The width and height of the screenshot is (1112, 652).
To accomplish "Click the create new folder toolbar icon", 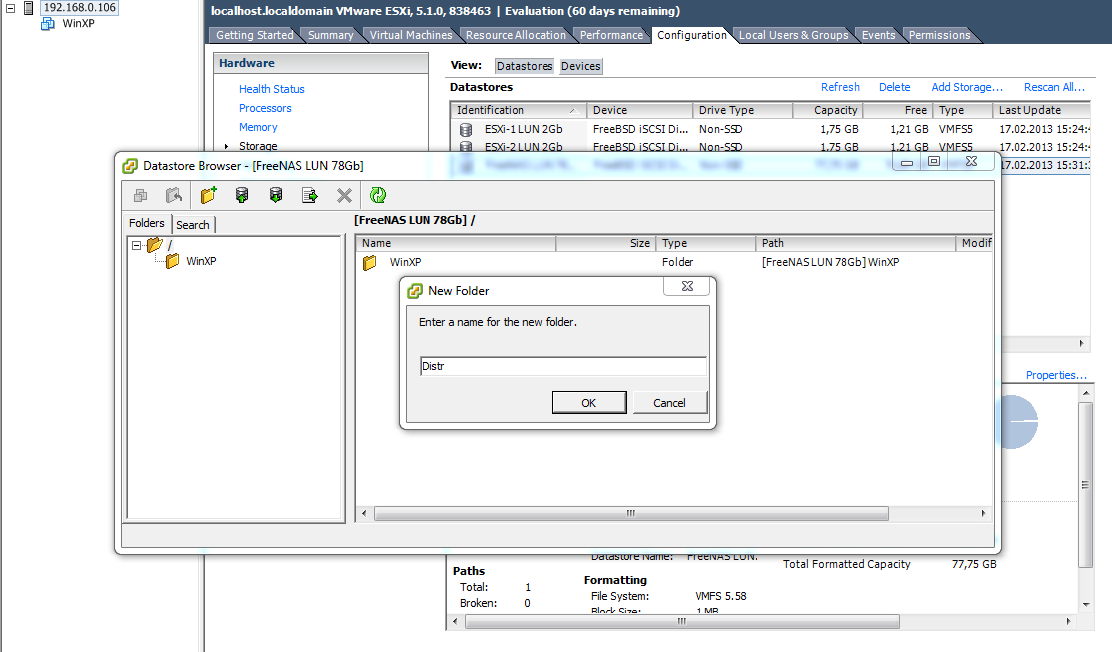I will tap(208, 195).
